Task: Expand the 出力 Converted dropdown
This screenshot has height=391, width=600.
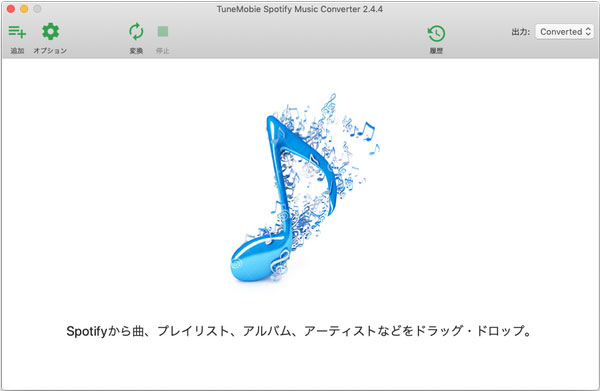Action: click(x=564, y=32)
